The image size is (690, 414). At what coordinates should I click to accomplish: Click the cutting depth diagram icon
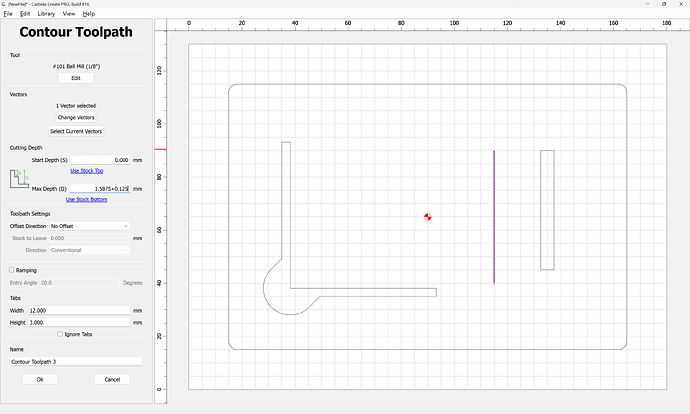point(19,179)
